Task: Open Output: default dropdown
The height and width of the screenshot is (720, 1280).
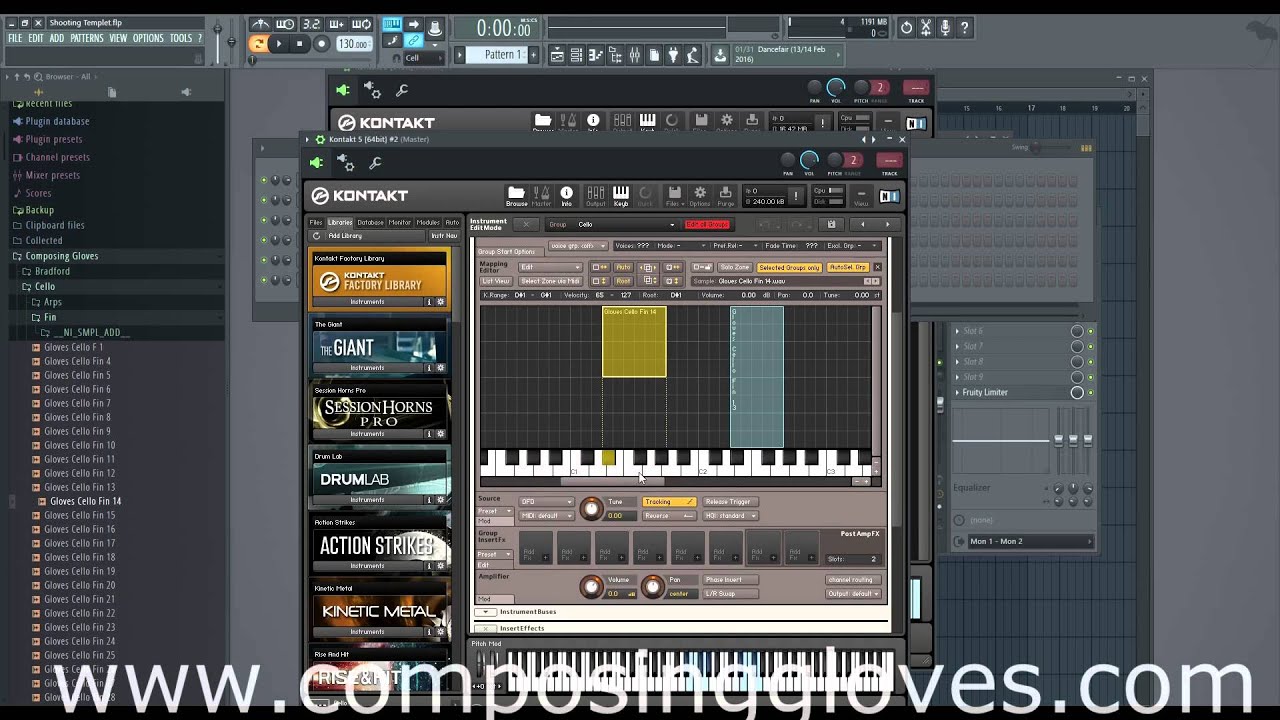Action: coord(854,594)
